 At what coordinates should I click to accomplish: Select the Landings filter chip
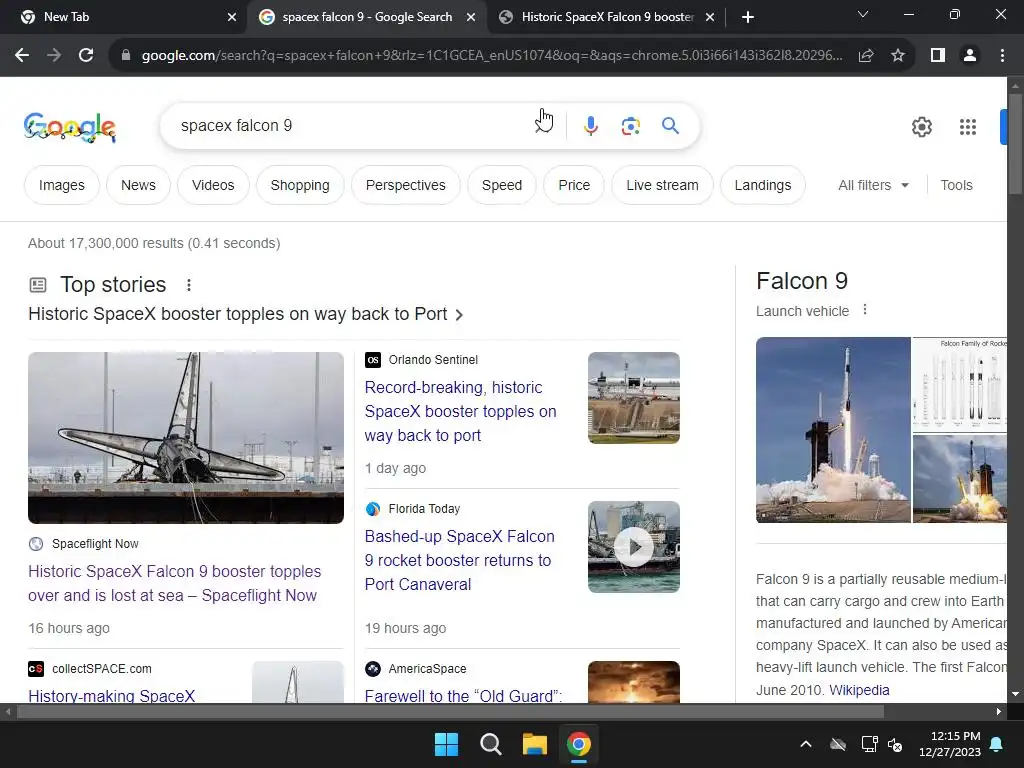click(763, 185)
